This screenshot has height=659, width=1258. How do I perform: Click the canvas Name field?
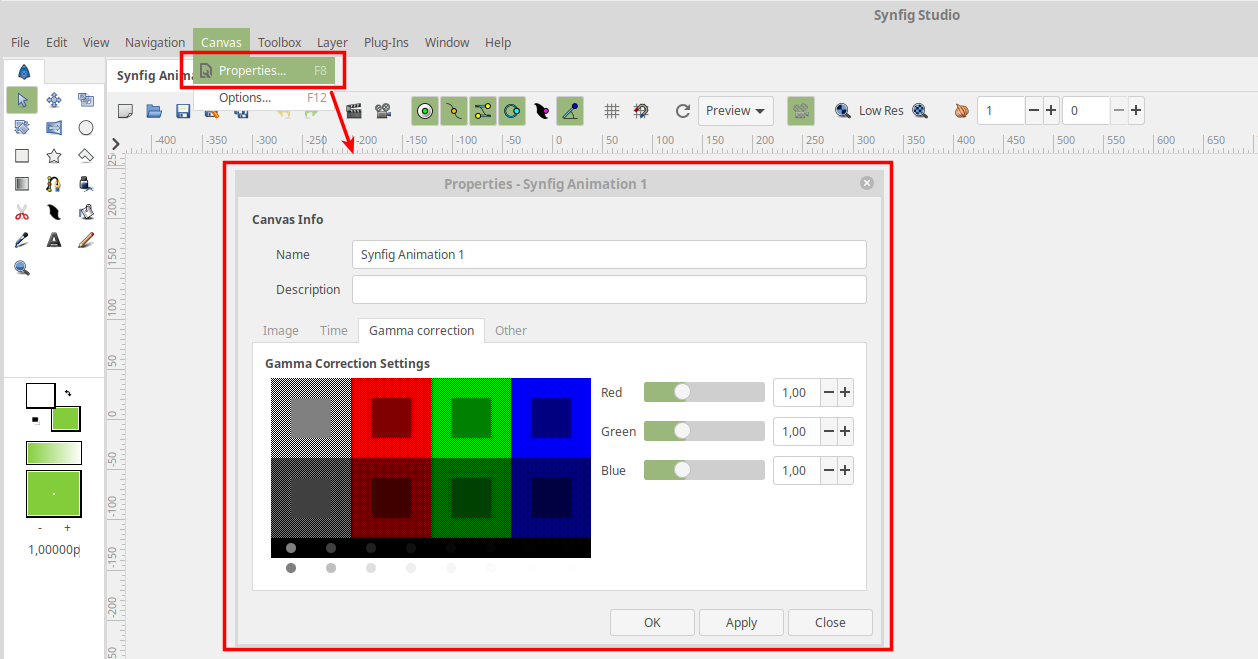click(609, 255)
